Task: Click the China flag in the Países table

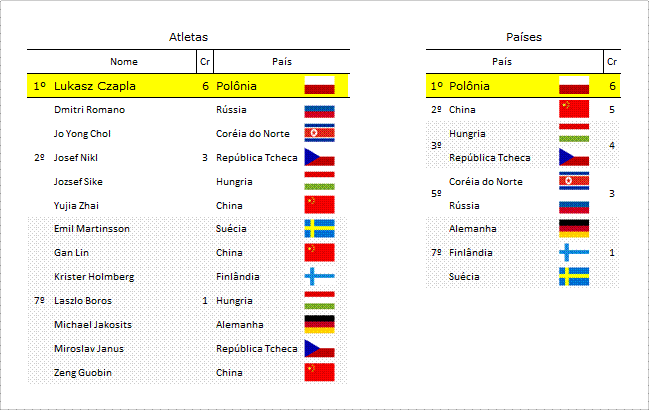Action: pyautogui.click(x=574, y=109)
